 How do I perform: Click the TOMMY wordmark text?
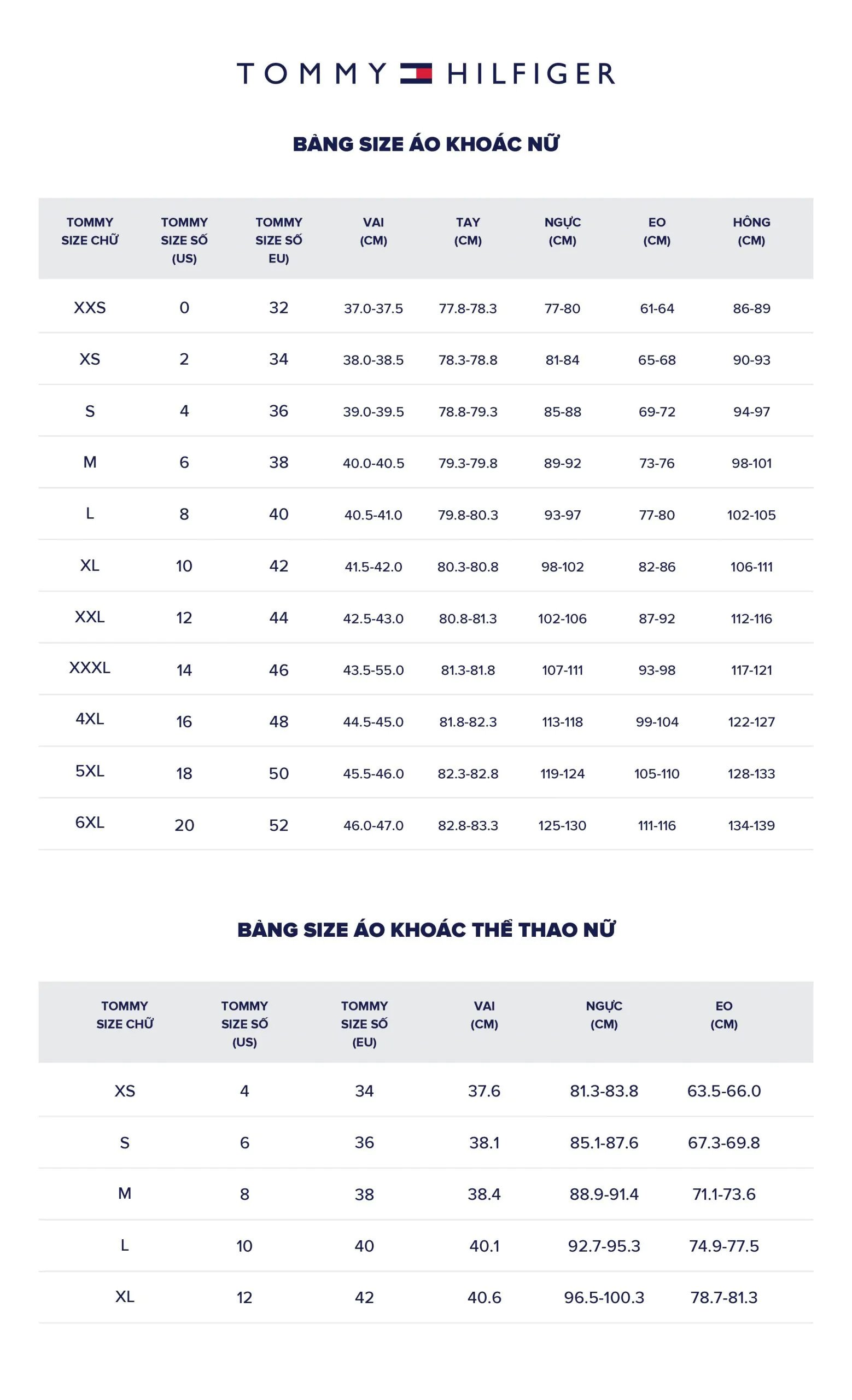[311, 74]
